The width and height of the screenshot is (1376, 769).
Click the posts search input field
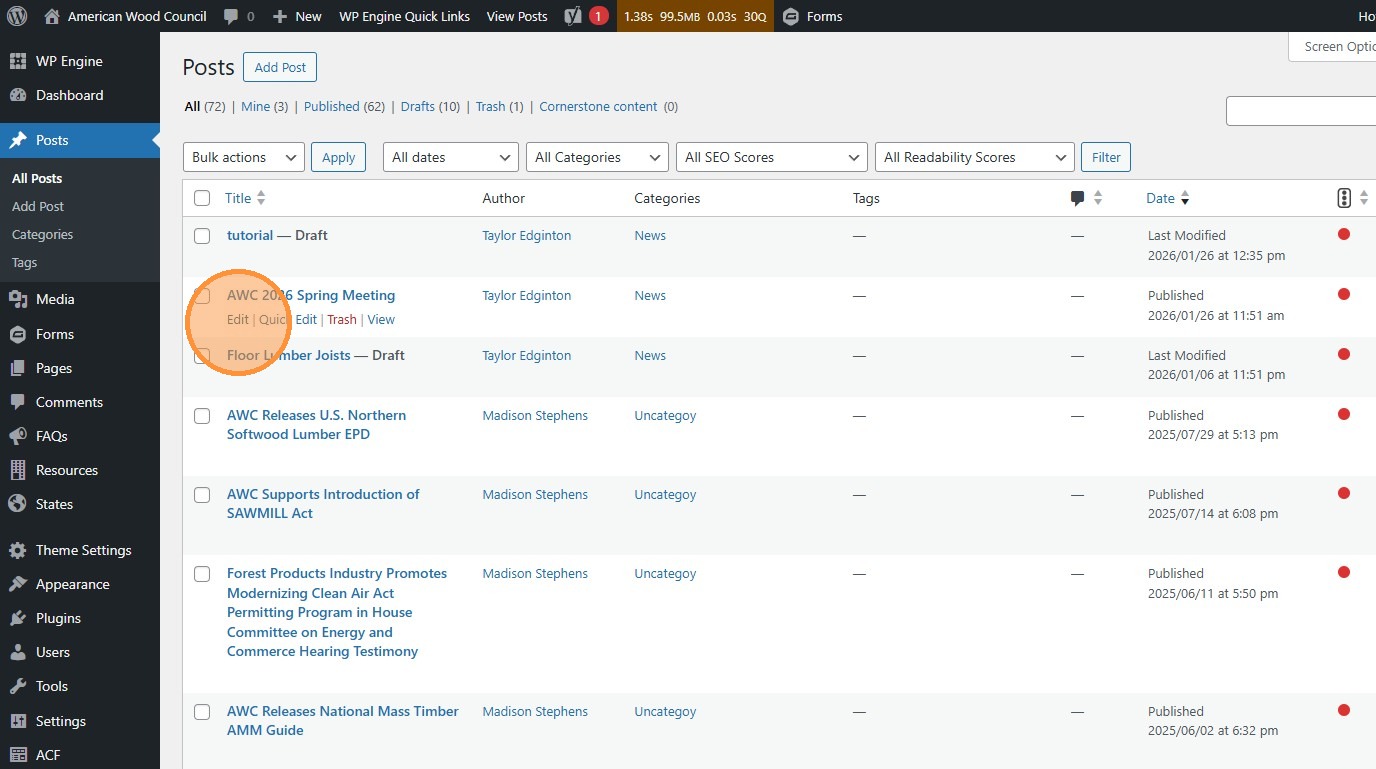(x=1300, y=111)
